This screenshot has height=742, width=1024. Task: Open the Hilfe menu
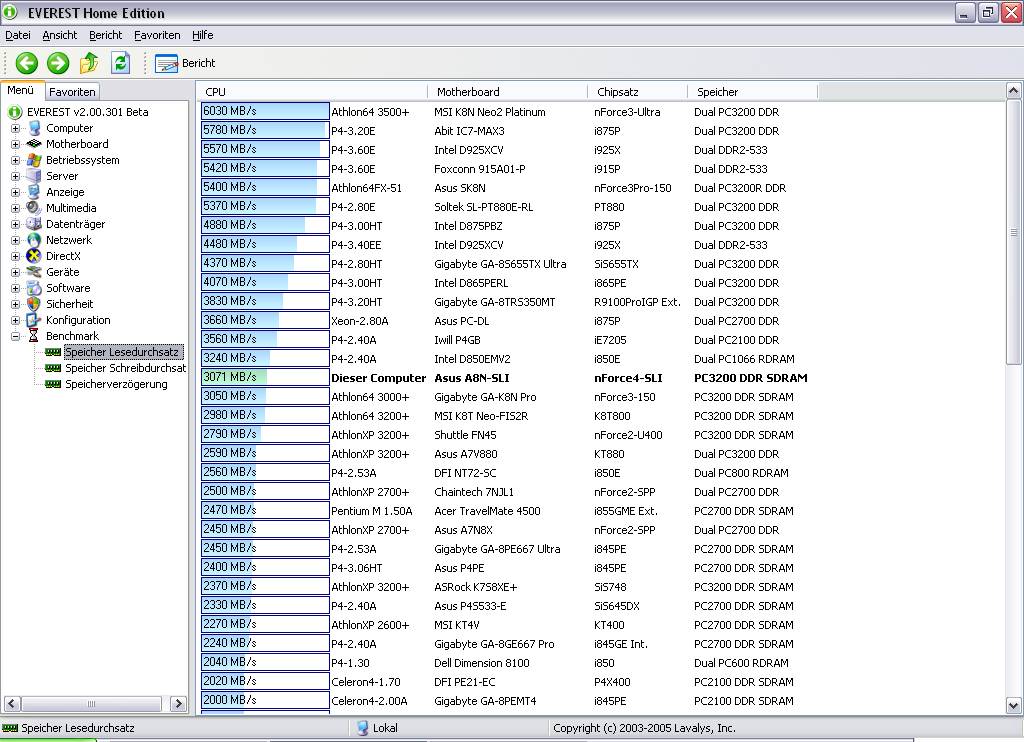[x=202, y=35]
